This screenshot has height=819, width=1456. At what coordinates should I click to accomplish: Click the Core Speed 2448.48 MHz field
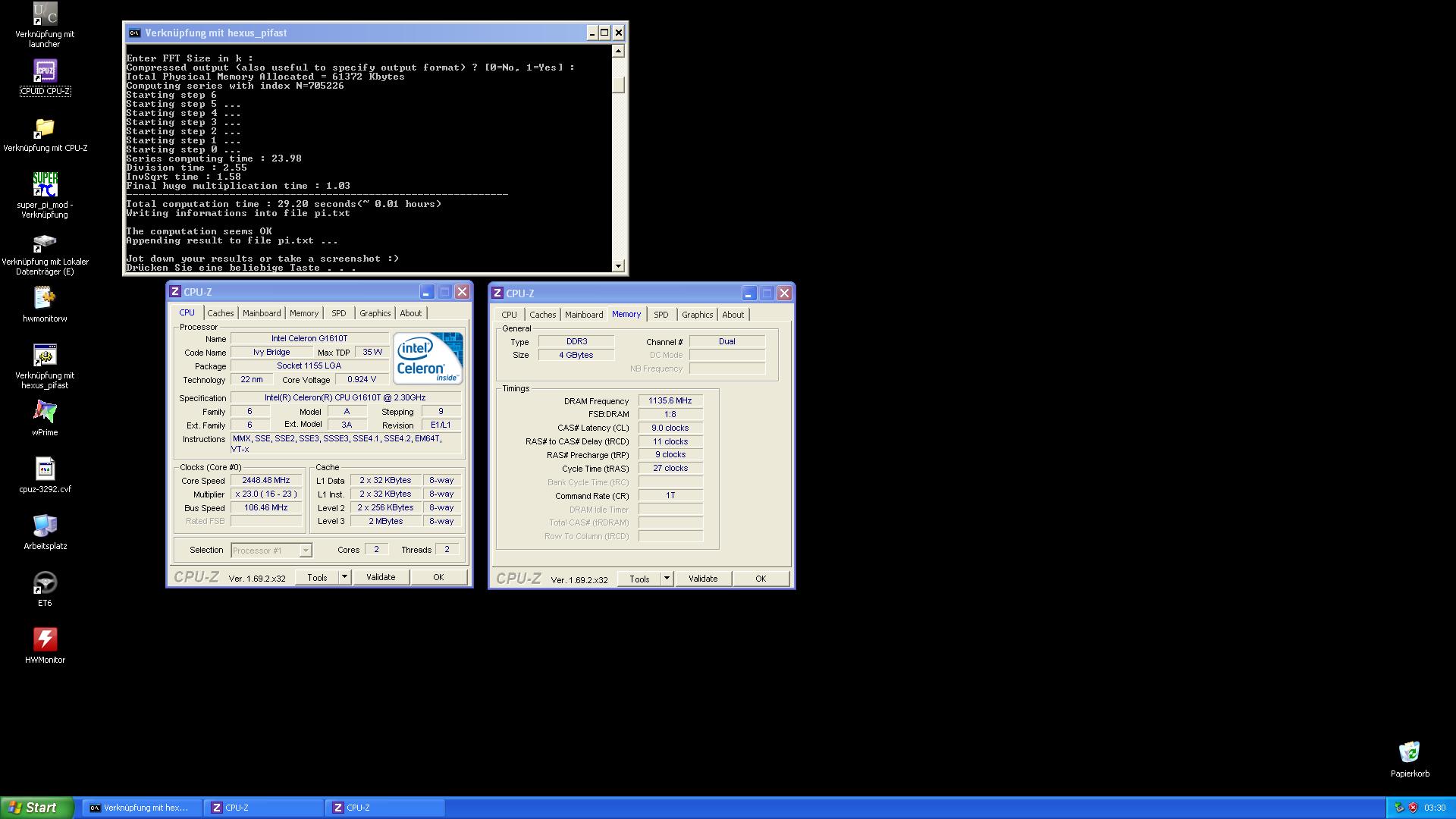coord(266,480)
